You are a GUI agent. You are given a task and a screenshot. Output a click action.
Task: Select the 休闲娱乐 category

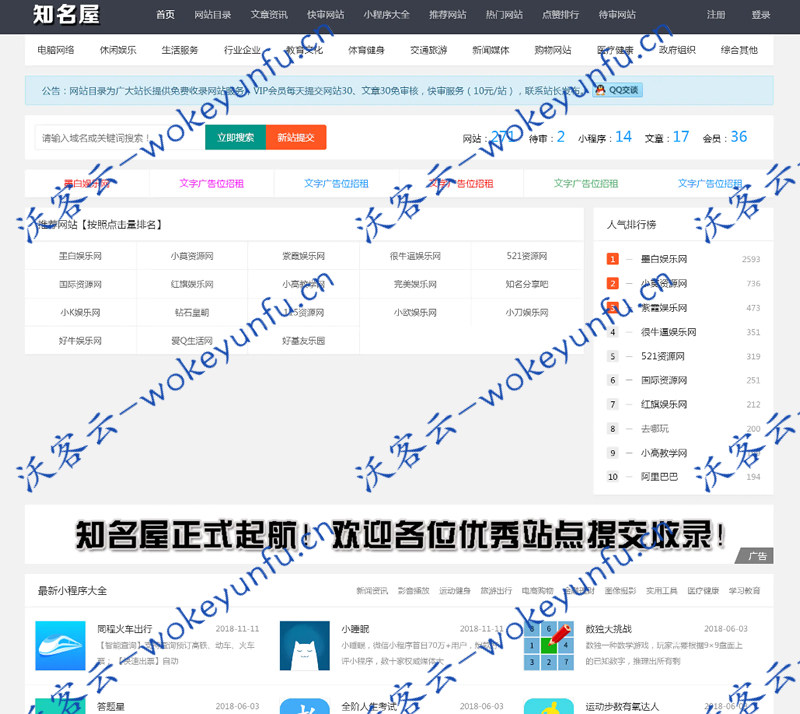[118, 50]
